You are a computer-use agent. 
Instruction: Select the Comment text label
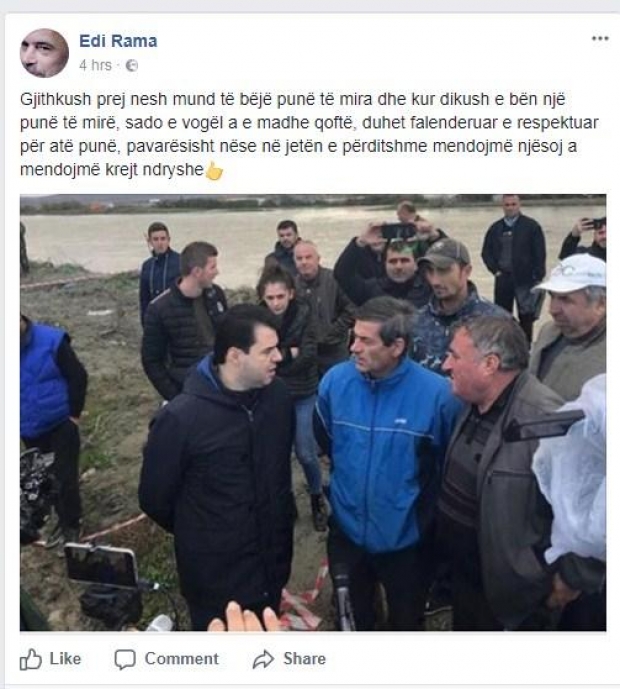[181, 659]
